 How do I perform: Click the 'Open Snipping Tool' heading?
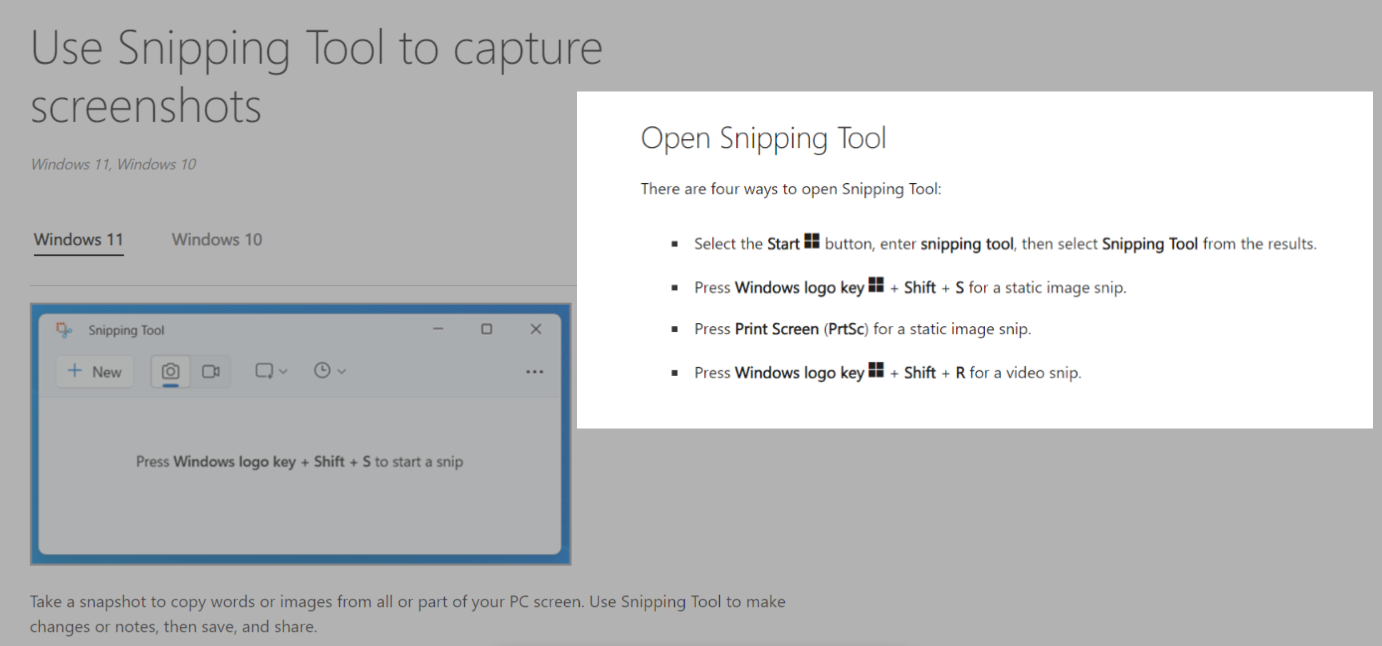(x=764, y=138)
